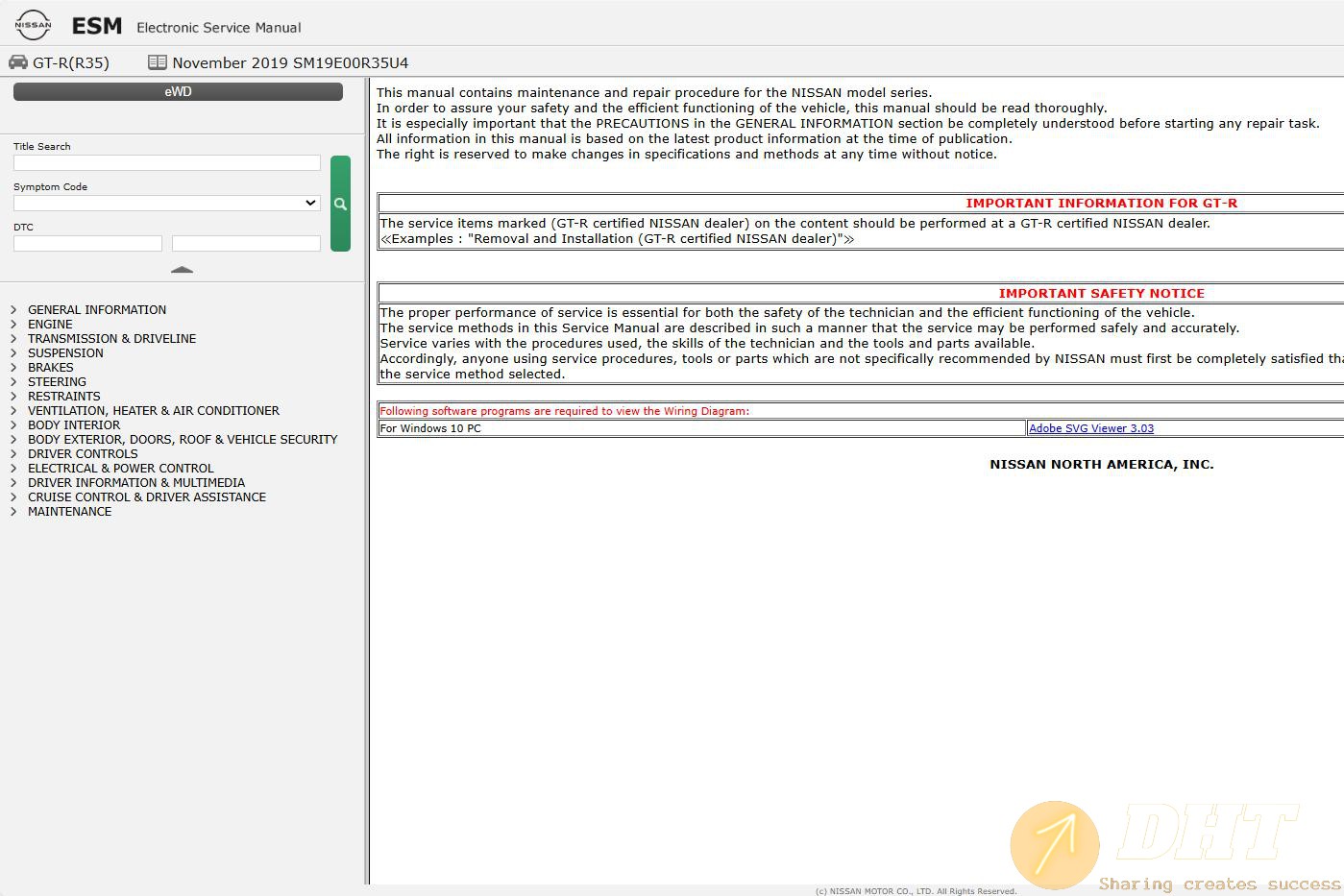Select BODY INTERIOR in the tree
The image size is (1344, 896).
[74, 425]
